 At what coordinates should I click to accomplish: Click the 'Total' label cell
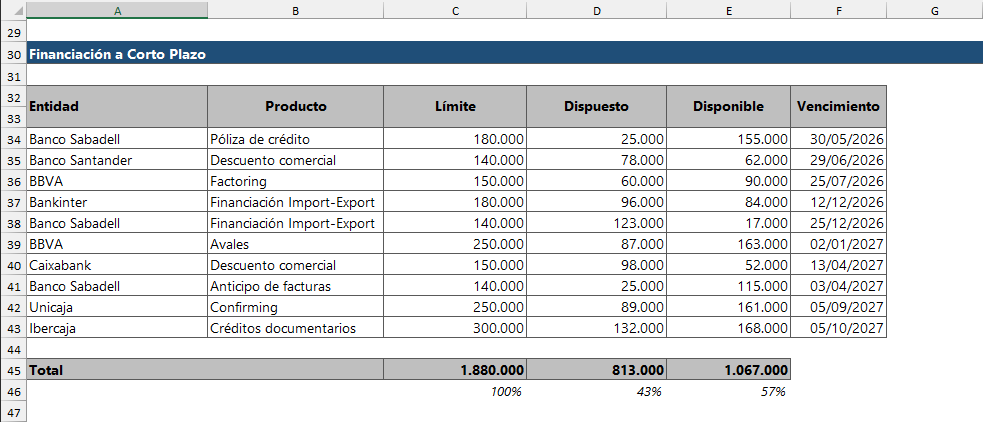point(118,370)
